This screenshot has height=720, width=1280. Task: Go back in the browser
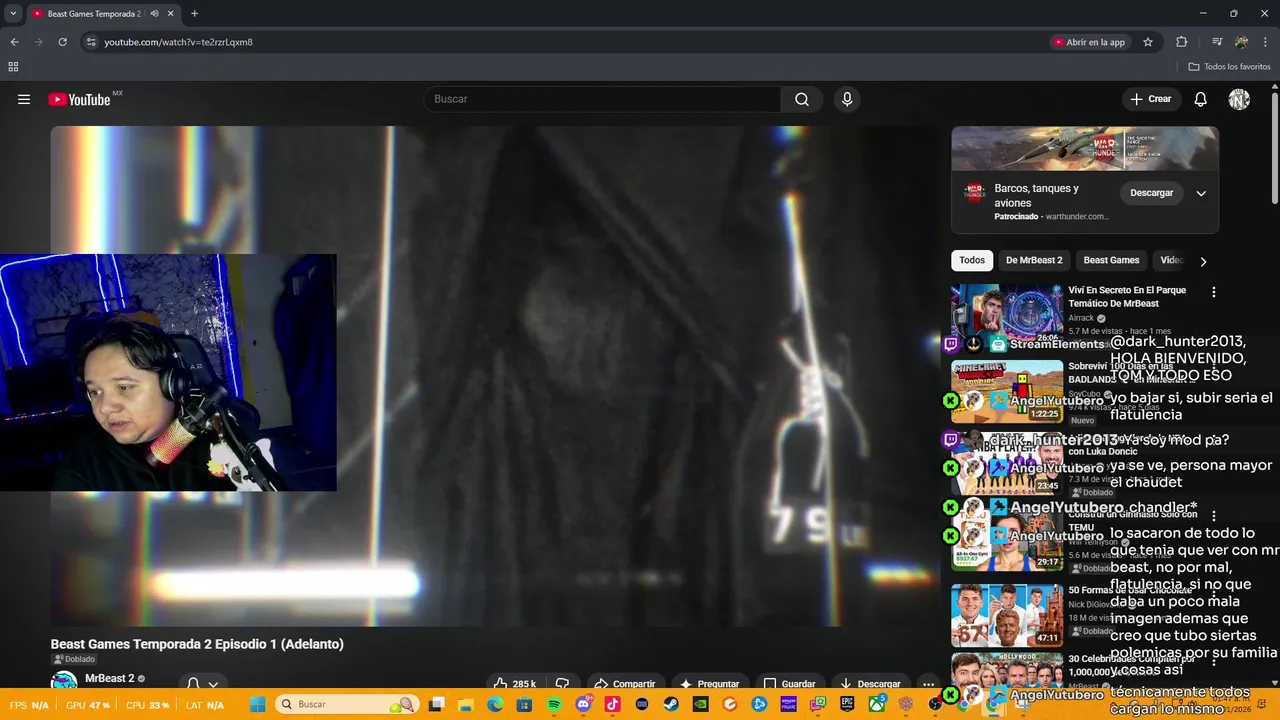tap(15, 42)
